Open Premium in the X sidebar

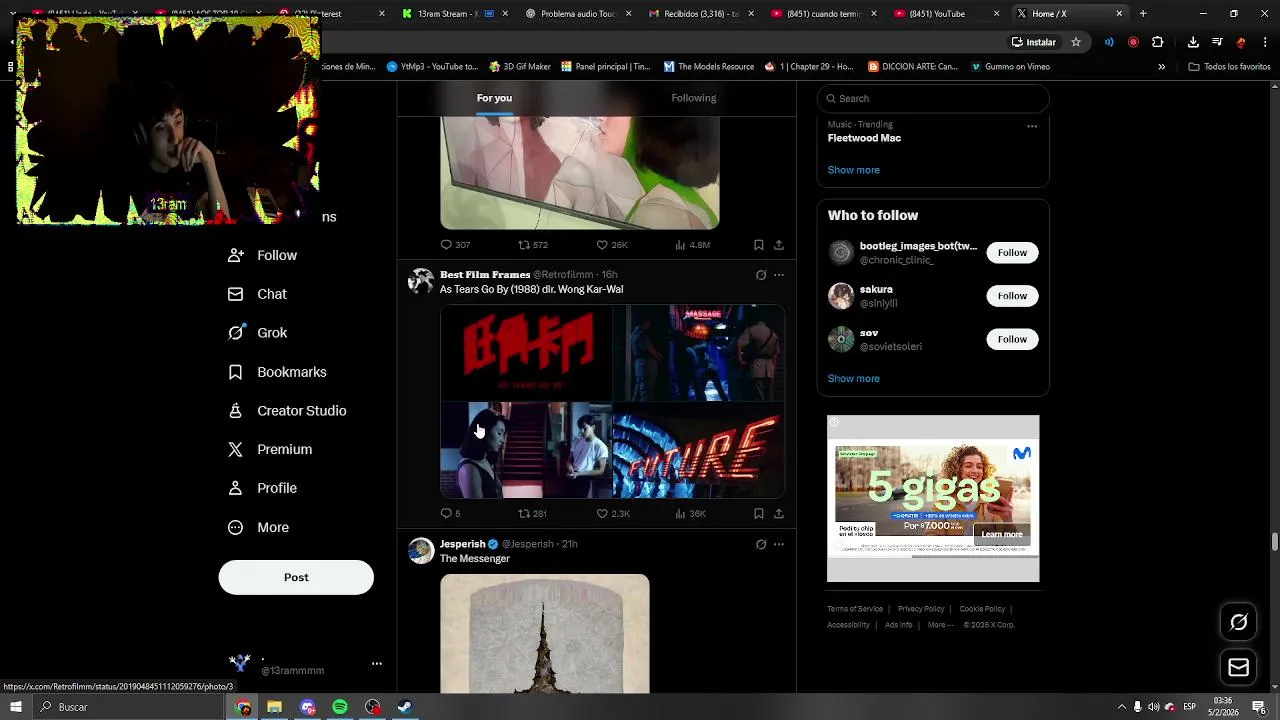click(x=270, y=450)
